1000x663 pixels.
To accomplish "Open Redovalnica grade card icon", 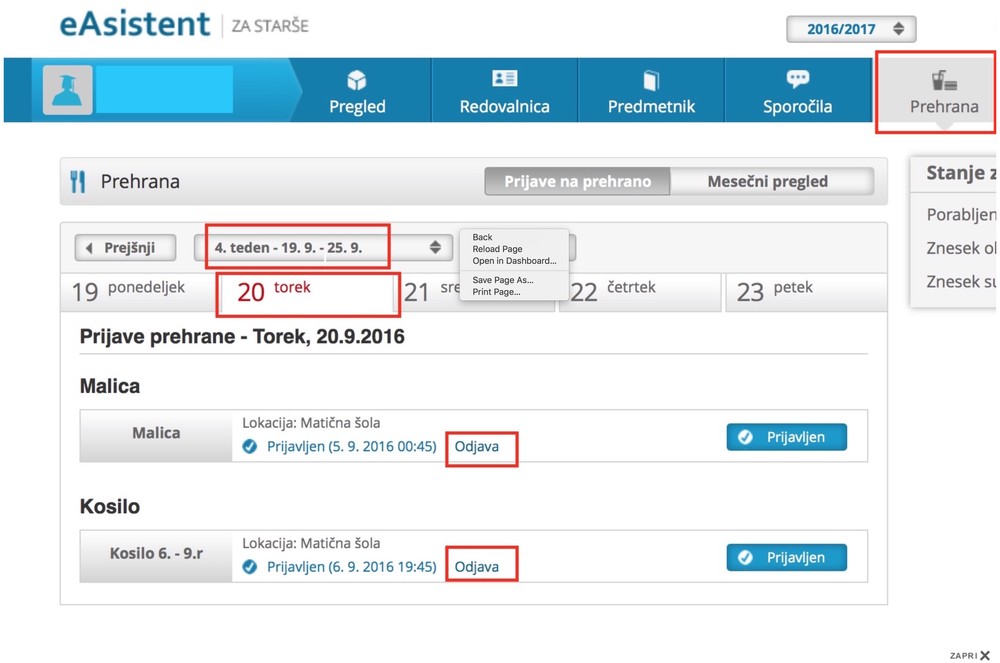I will (x=504, y=80).
